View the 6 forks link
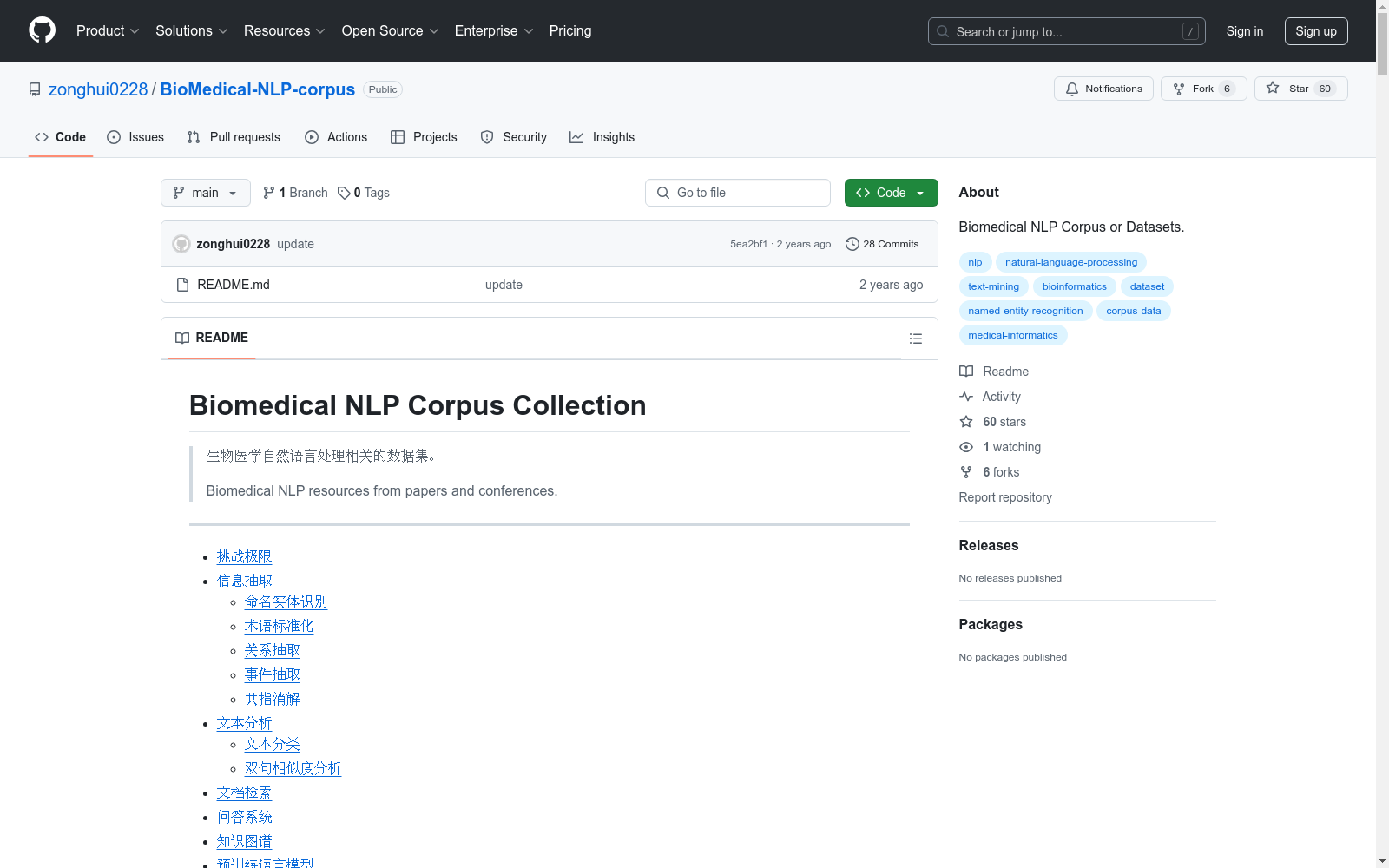 [990, 472]
